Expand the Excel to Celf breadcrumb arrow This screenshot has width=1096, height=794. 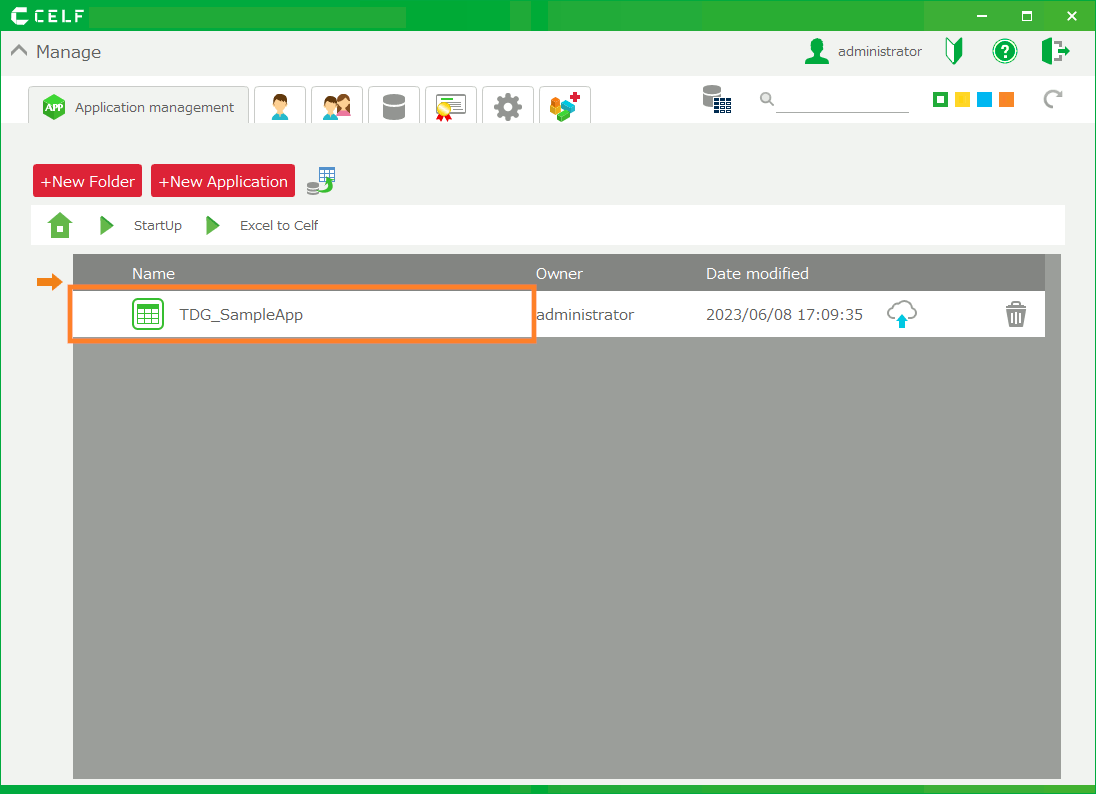click(x=213, y=226)
